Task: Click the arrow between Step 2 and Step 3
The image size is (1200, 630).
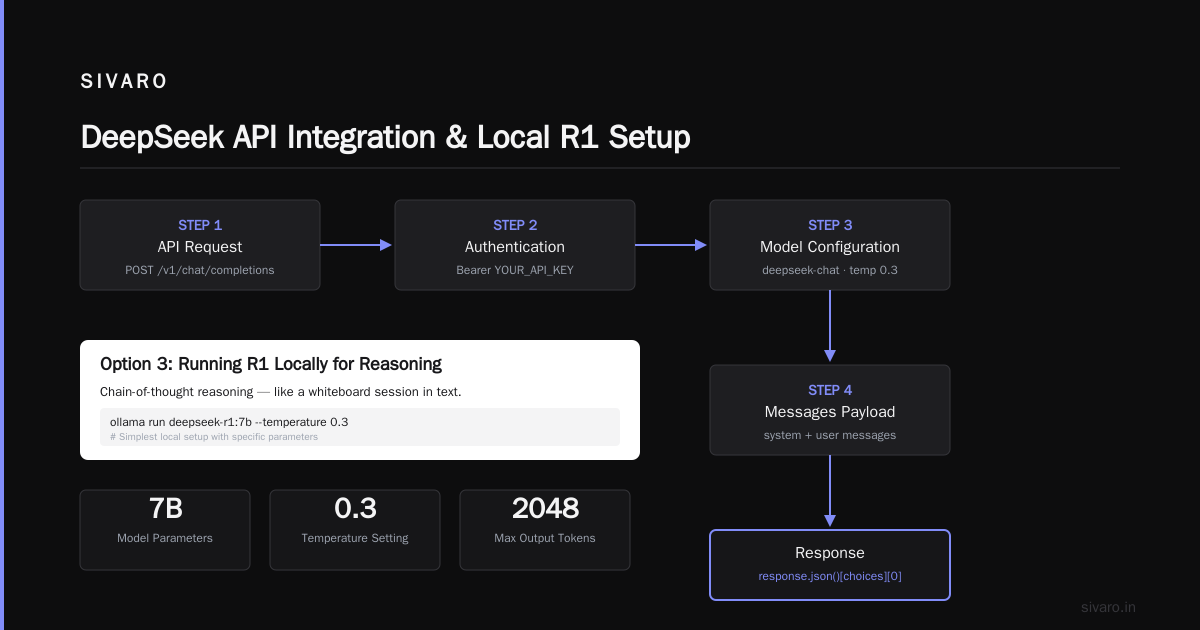Action: tap(672, 245)
